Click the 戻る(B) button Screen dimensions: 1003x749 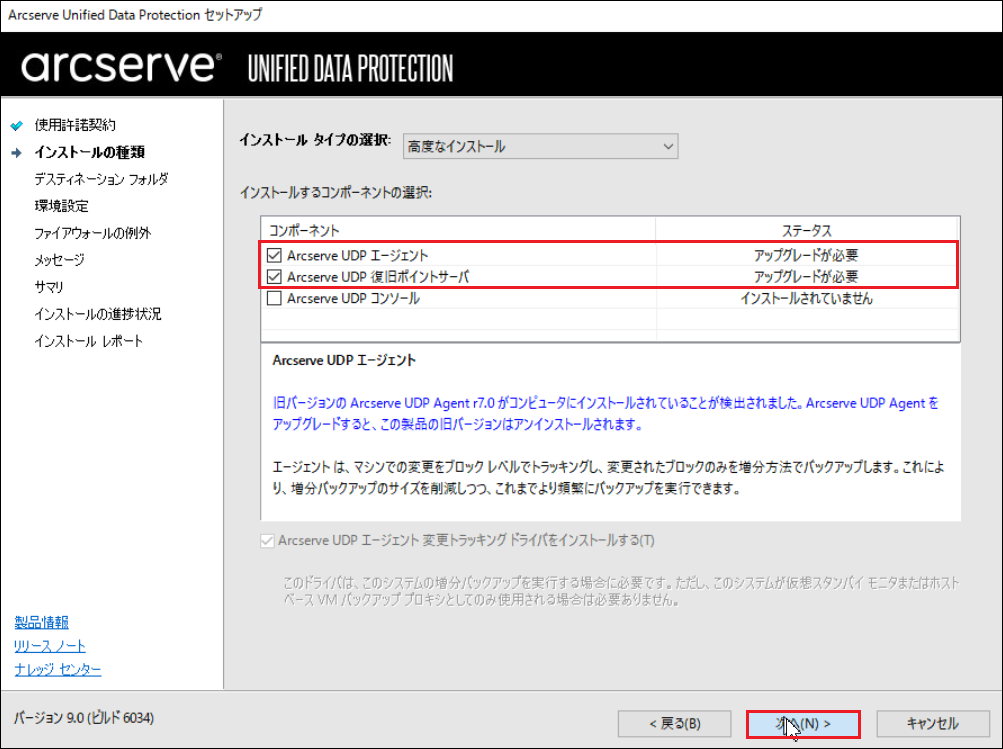(674, 724)
